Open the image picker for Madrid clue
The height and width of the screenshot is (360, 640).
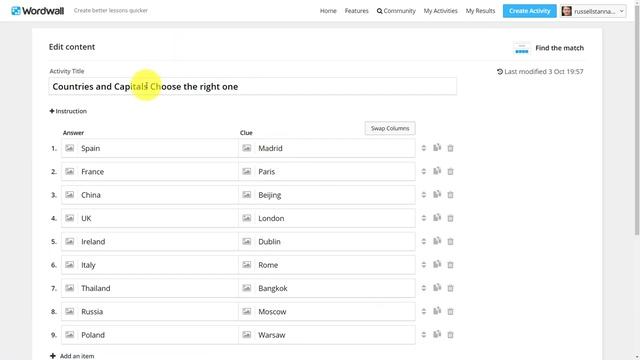tap(247, 148)
